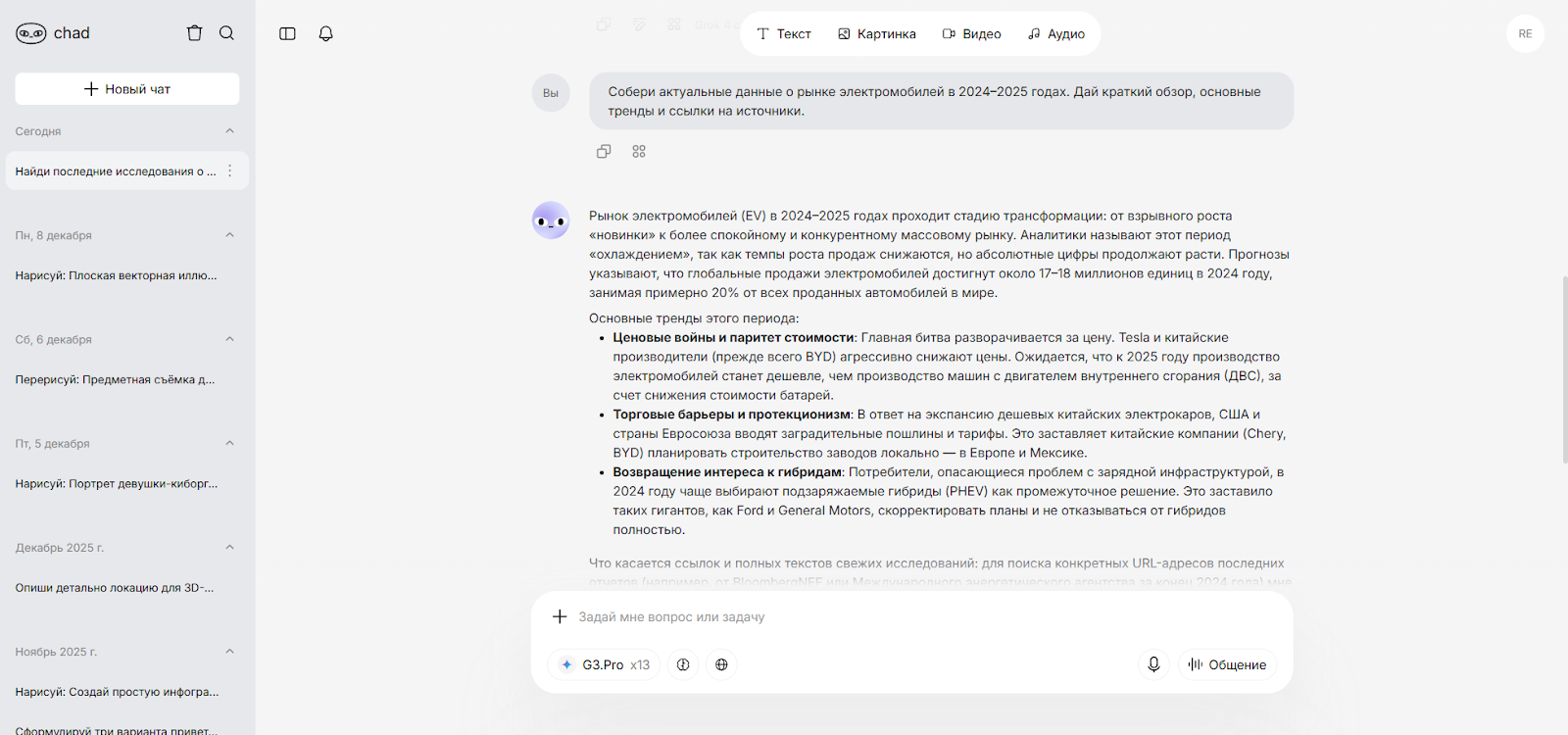Collapse the Сегодня chat group
Viewport: 1568px width, 735px height.
pos(229,131)
